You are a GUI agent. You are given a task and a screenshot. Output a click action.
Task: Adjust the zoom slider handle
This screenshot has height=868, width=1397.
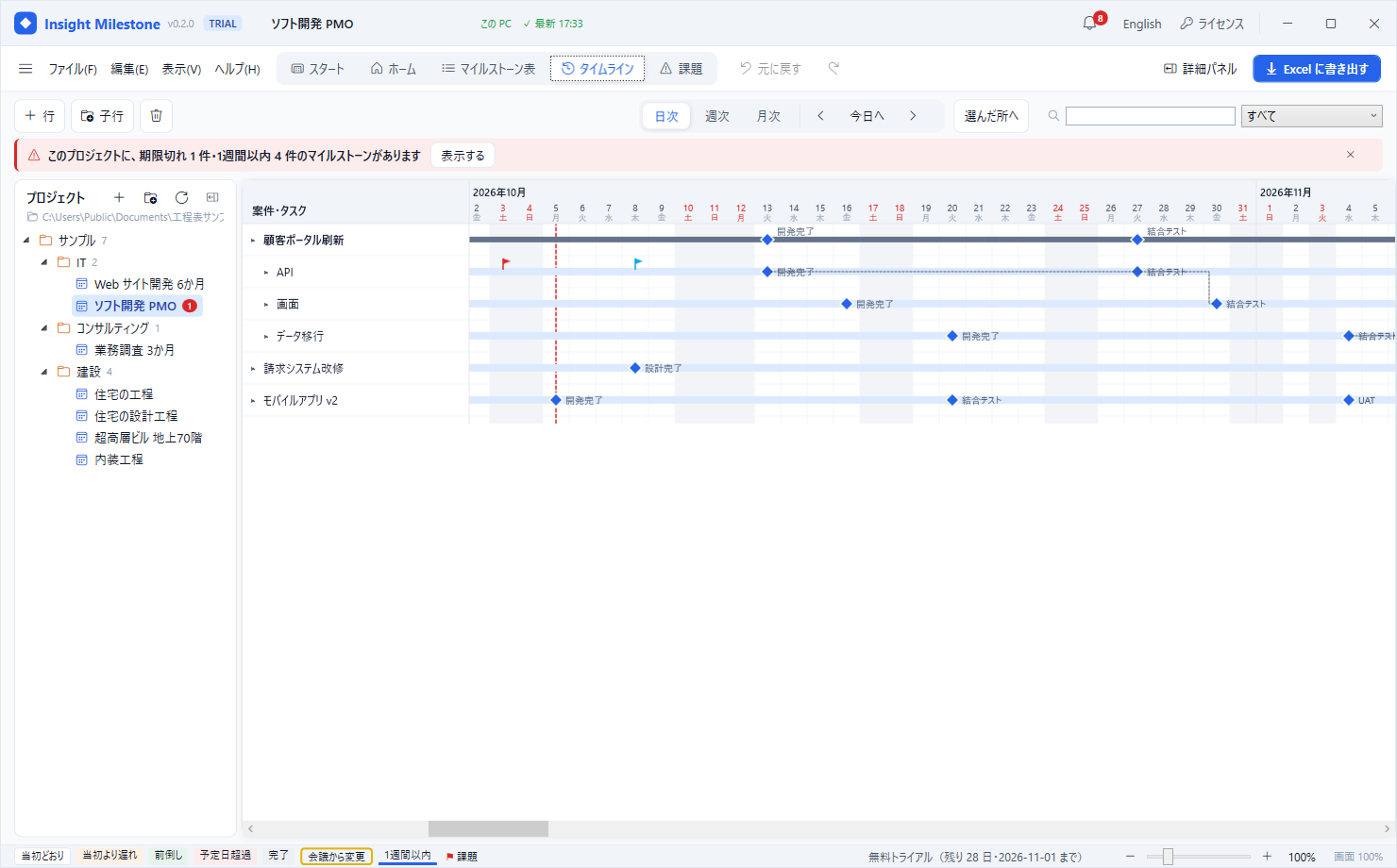1168,857
